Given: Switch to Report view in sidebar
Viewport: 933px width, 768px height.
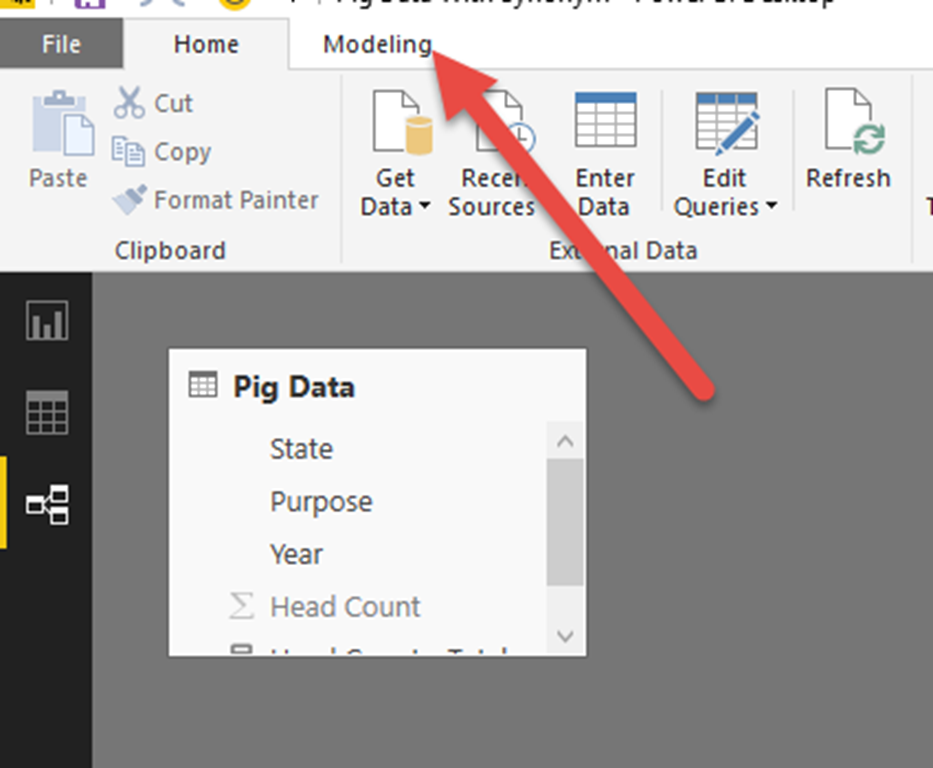Looking at the screenshot, I should pos(47,322).
